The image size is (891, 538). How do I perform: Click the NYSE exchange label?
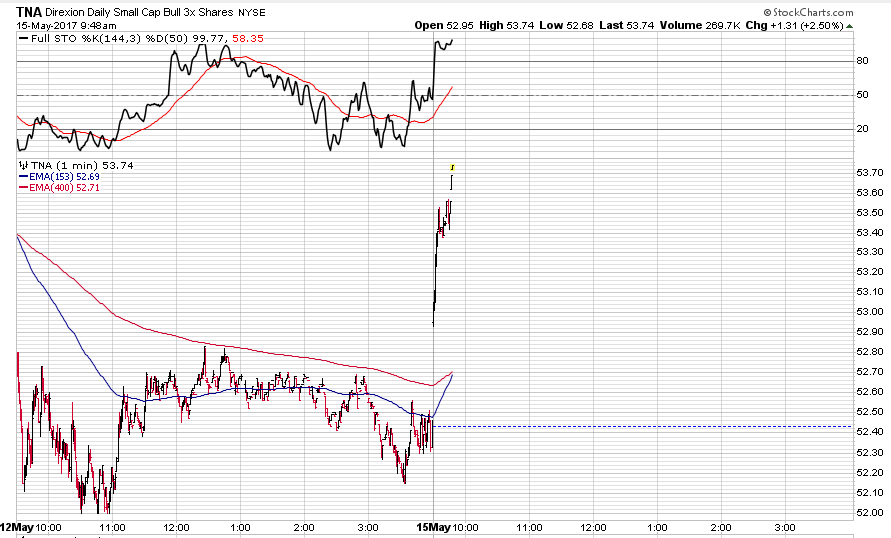pyautogui.click(x=252, y=12)
